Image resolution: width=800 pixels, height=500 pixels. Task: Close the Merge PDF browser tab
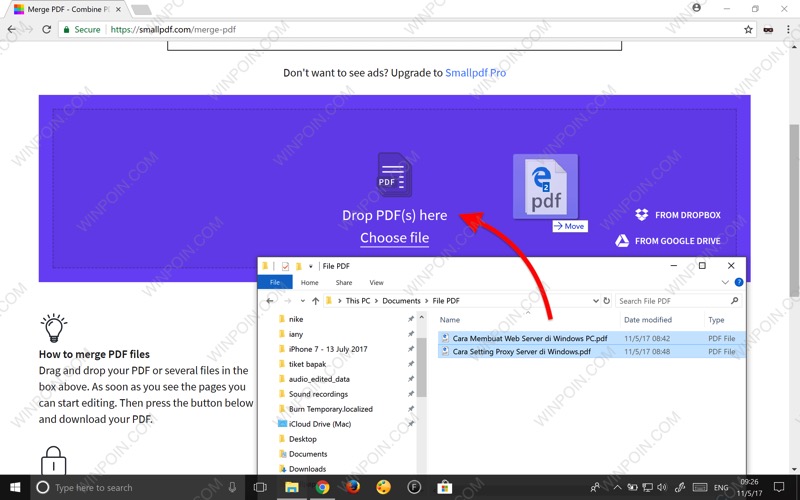point(118,9)
